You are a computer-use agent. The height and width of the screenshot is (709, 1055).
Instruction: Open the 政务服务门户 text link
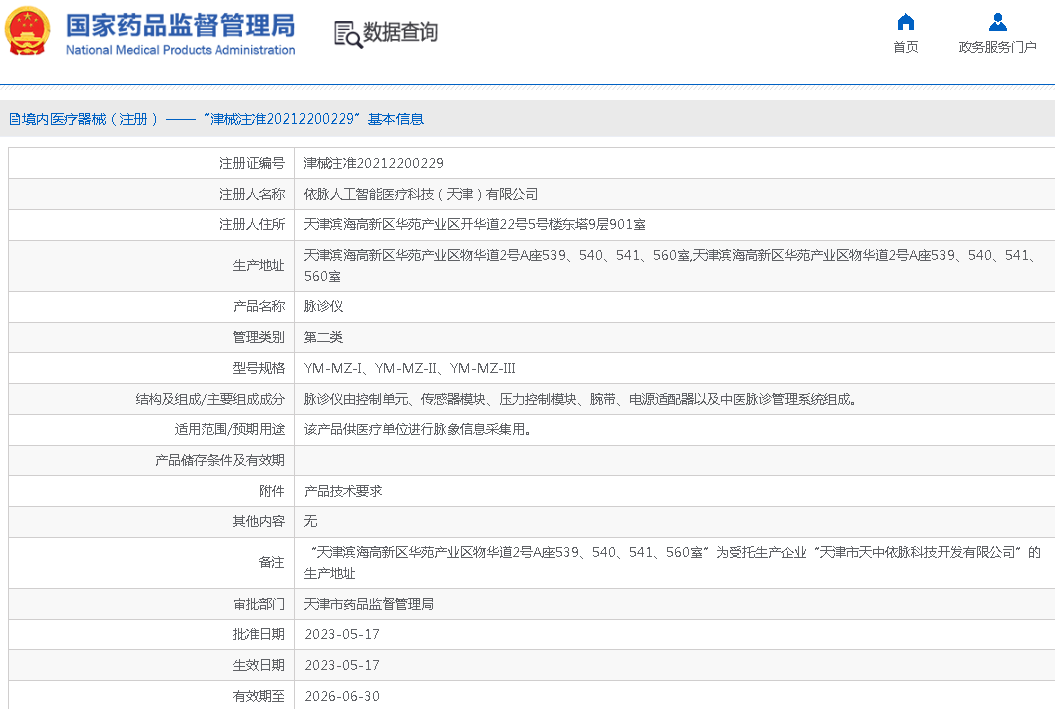pyautogui.click(x=997, y=48)
